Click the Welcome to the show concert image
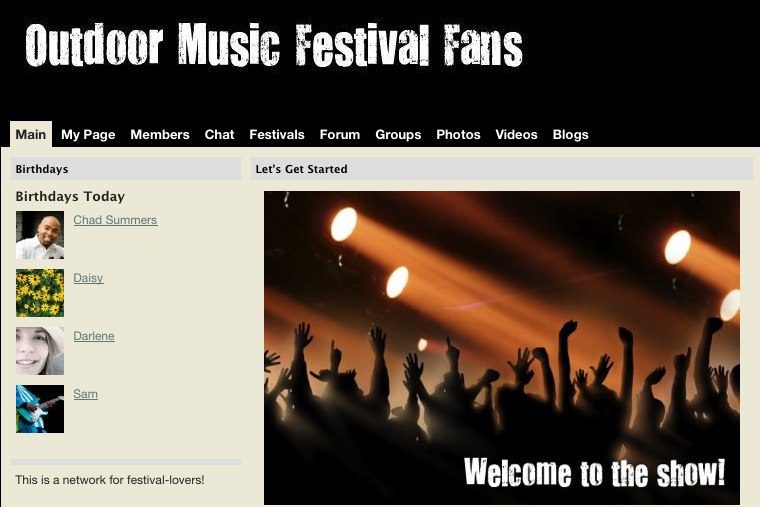Image resolution: width=760 pixels, height=507 pixels. [x=502, y=348]
